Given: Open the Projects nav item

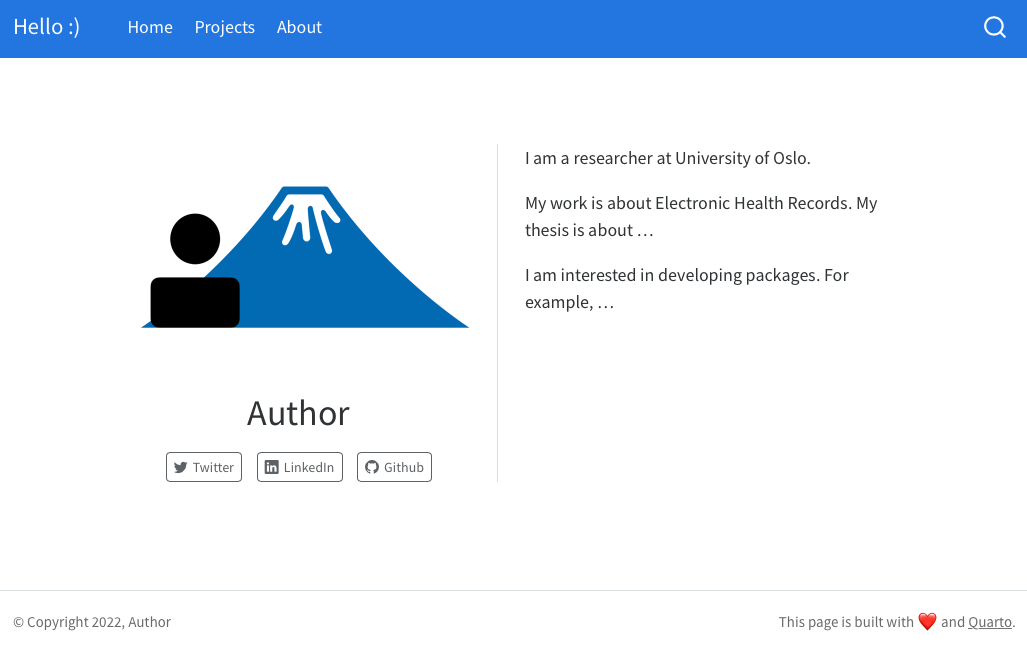Looking at the screenshot, I should 224,27.
